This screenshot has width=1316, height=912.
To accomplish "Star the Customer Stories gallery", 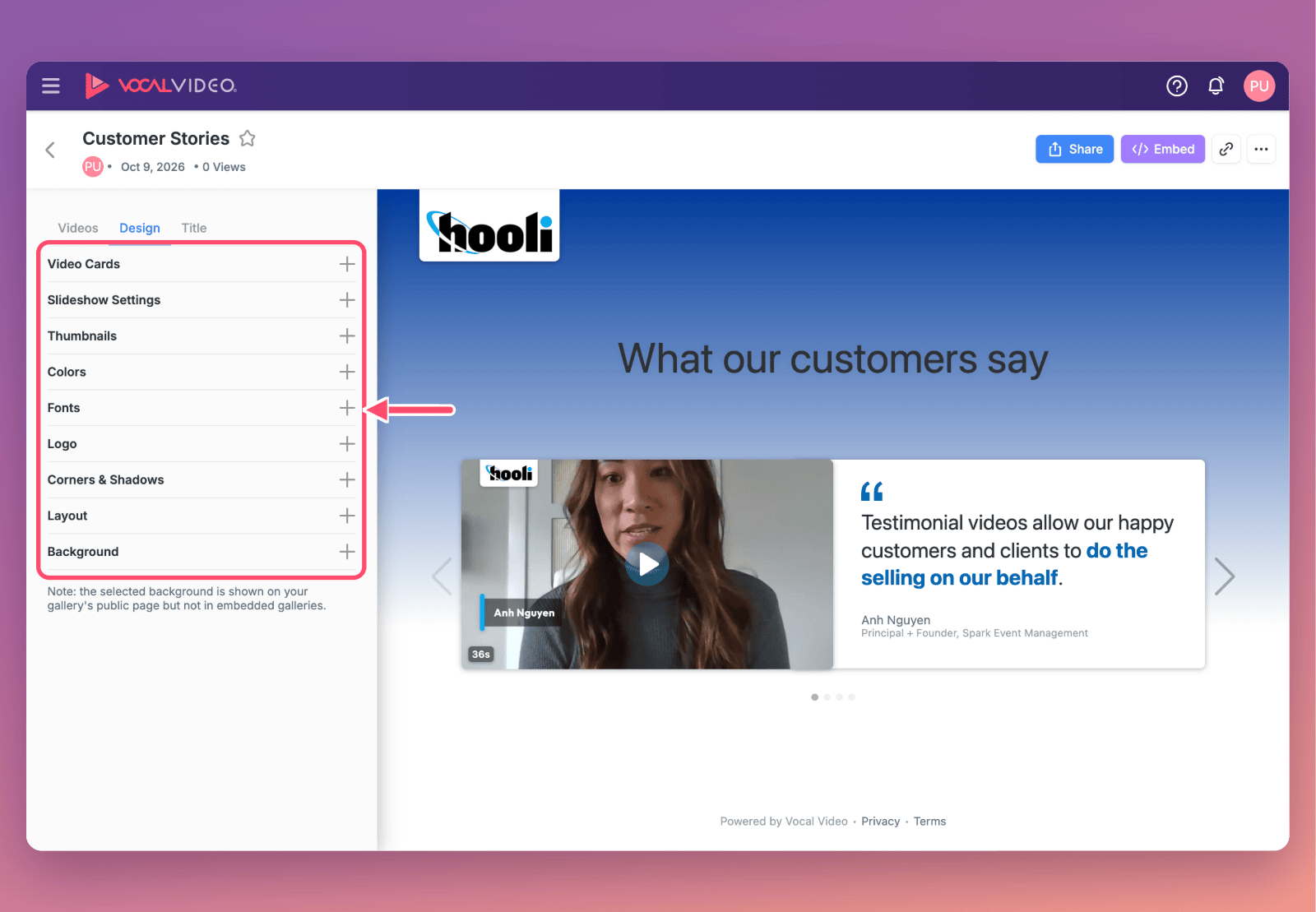I will coord(247,138).
